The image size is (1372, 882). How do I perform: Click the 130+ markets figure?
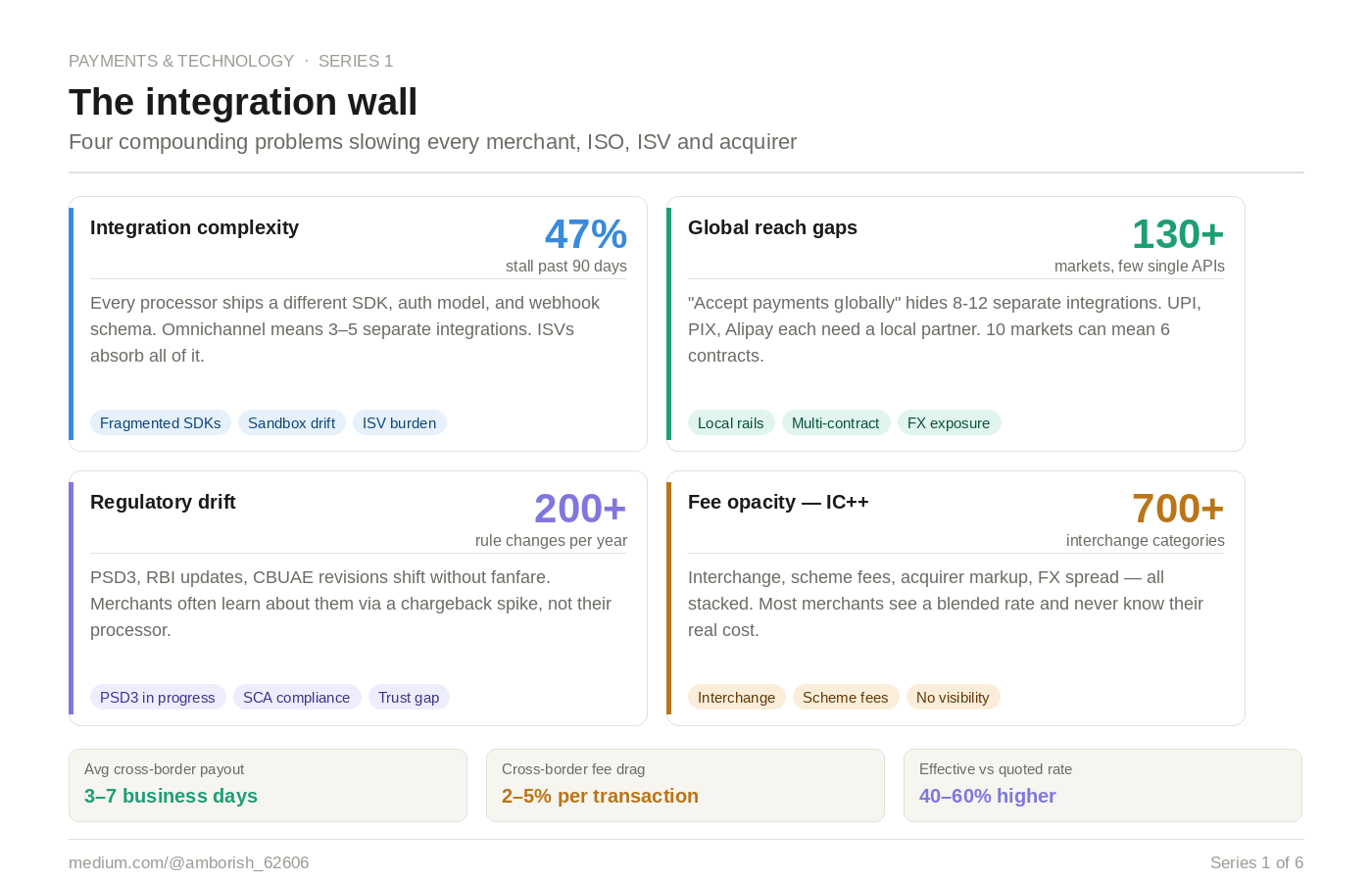pos(1178,234)
